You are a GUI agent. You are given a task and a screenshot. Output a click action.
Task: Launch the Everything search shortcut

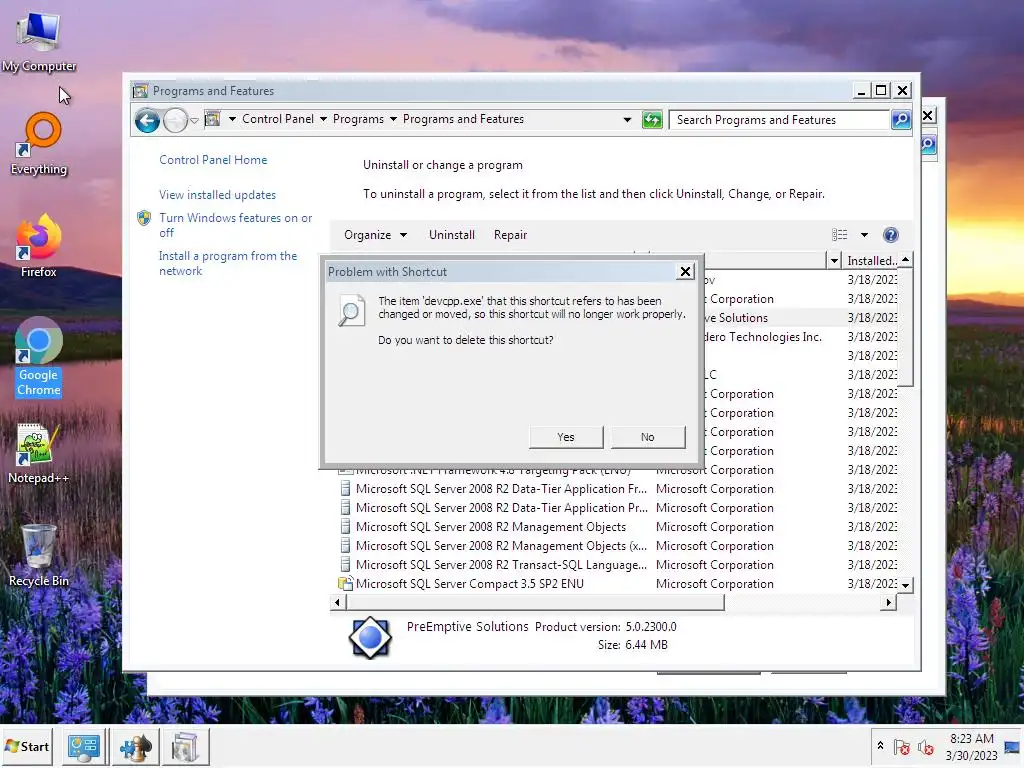[x=39, y=144]
